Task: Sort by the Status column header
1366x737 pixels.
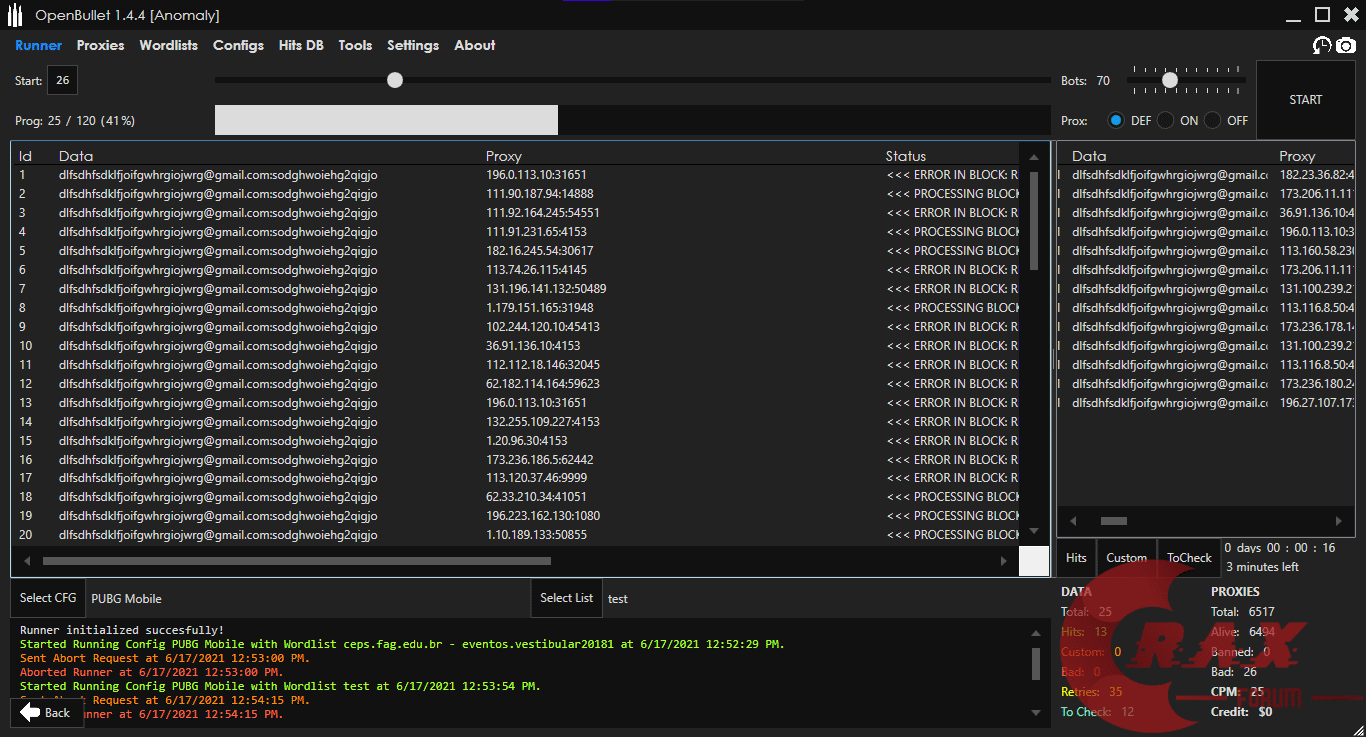Action: coord(906,156)
